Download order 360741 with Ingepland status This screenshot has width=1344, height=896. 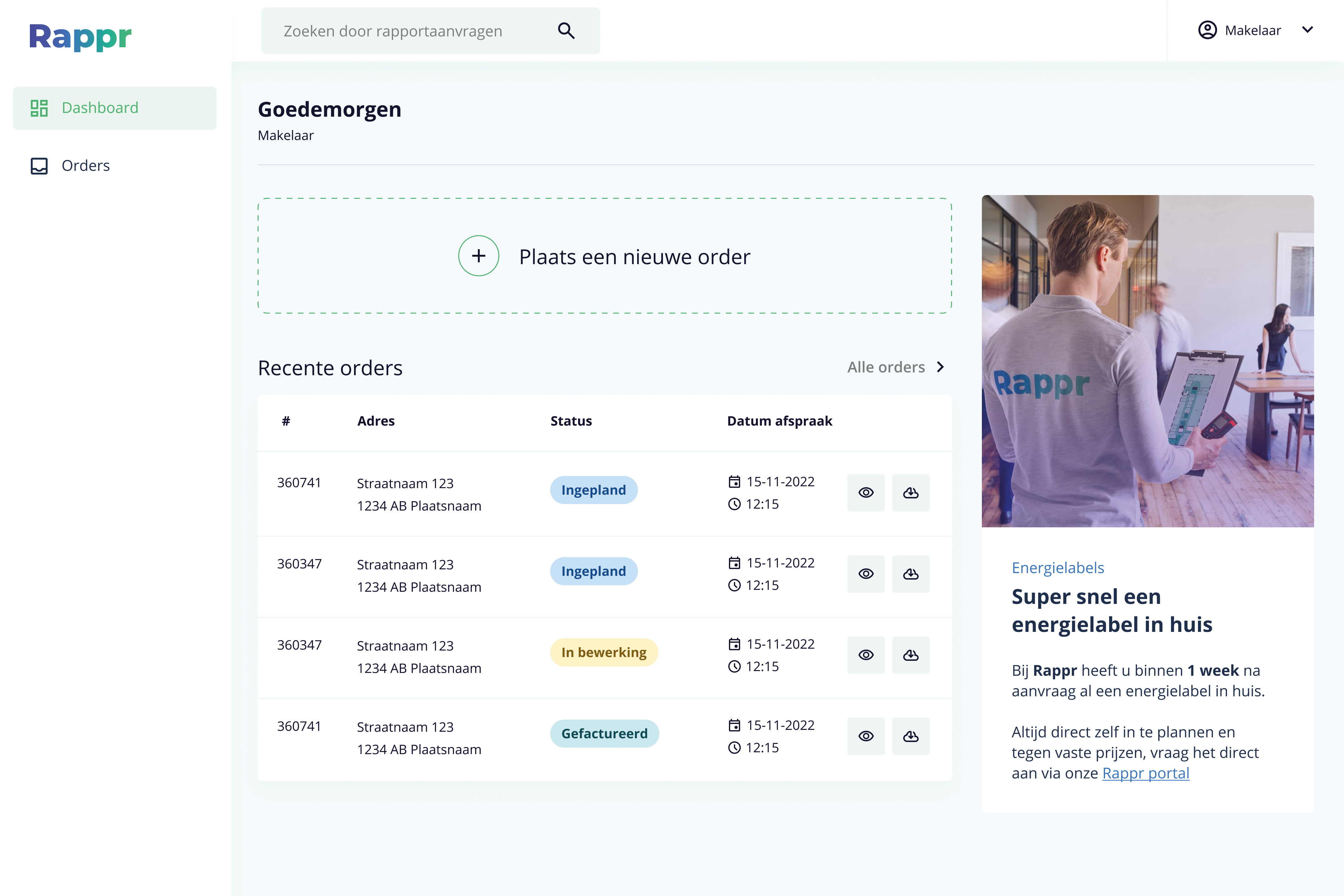pyautogui.click(x=911, y=492)
